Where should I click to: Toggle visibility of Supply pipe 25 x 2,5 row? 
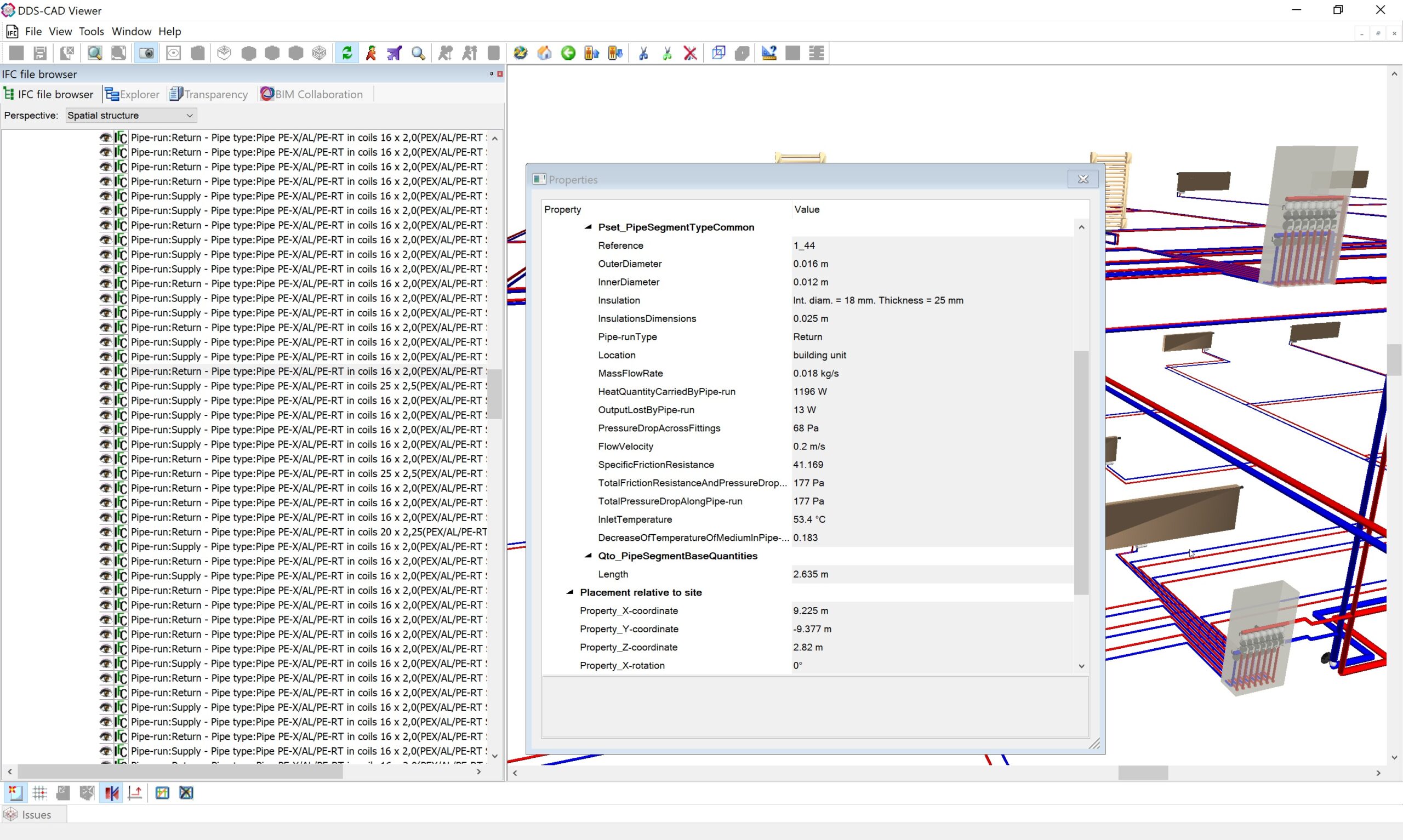[105, 386]
